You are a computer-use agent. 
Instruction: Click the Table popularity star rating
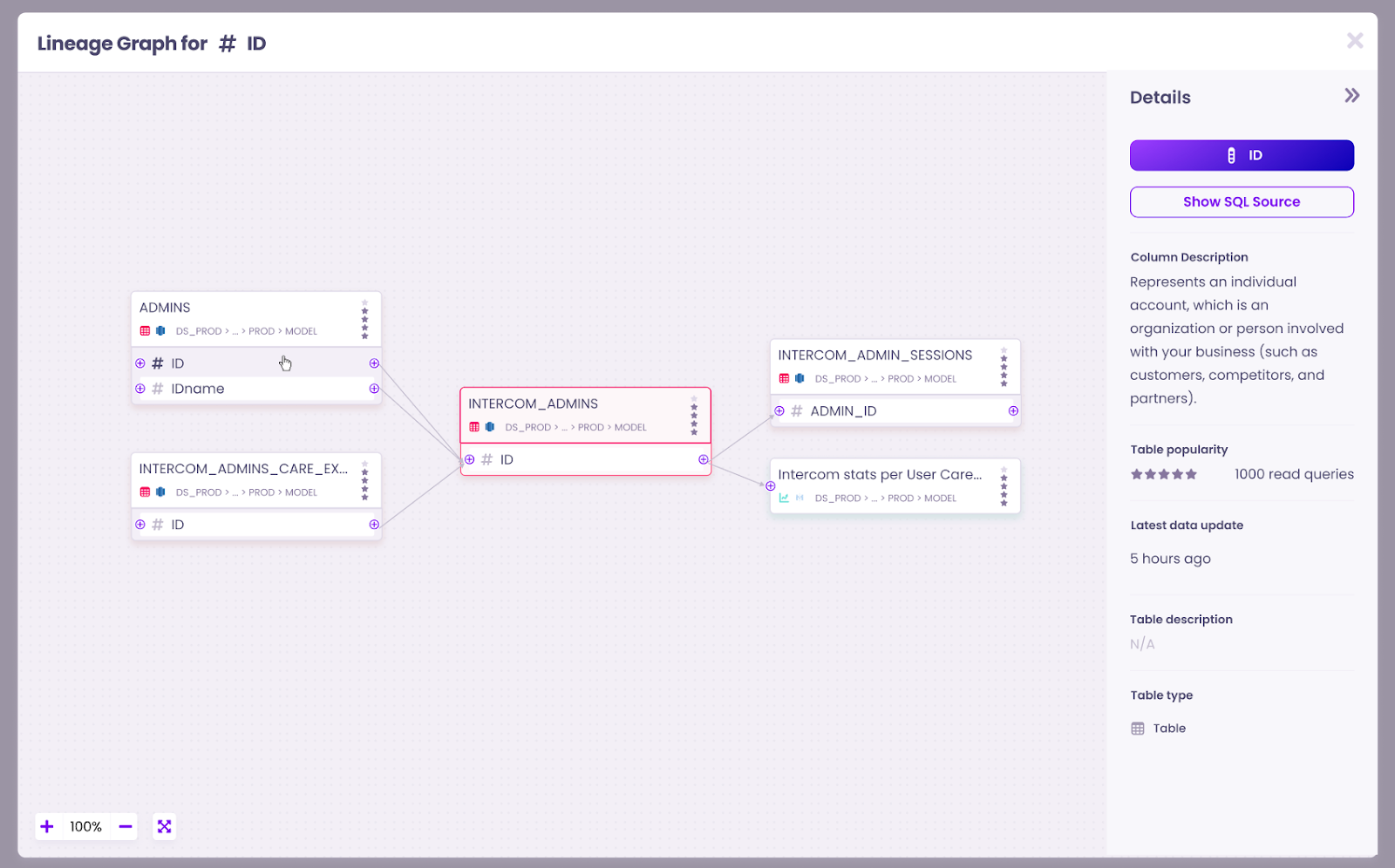1163,474
